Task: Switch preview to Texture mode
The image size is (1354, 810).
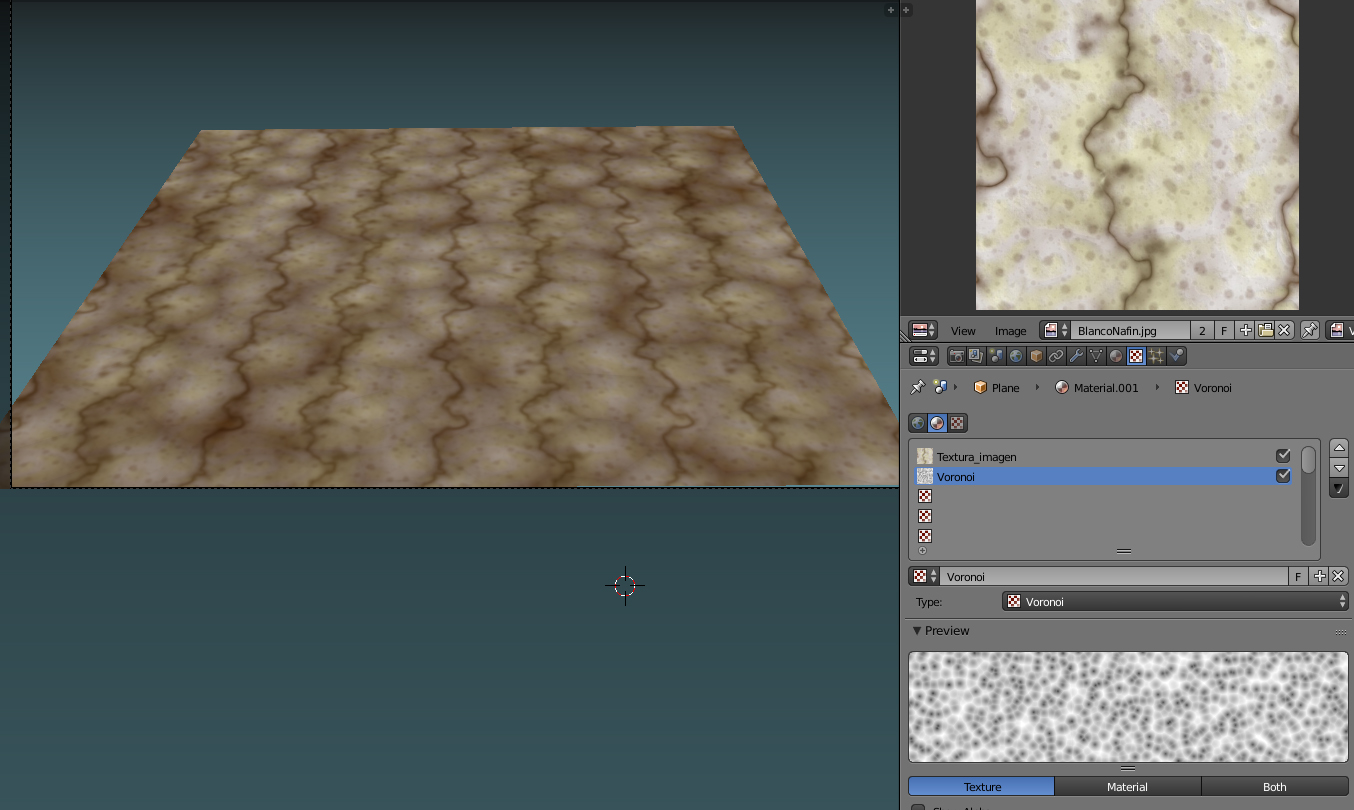Action: point(982,787)
